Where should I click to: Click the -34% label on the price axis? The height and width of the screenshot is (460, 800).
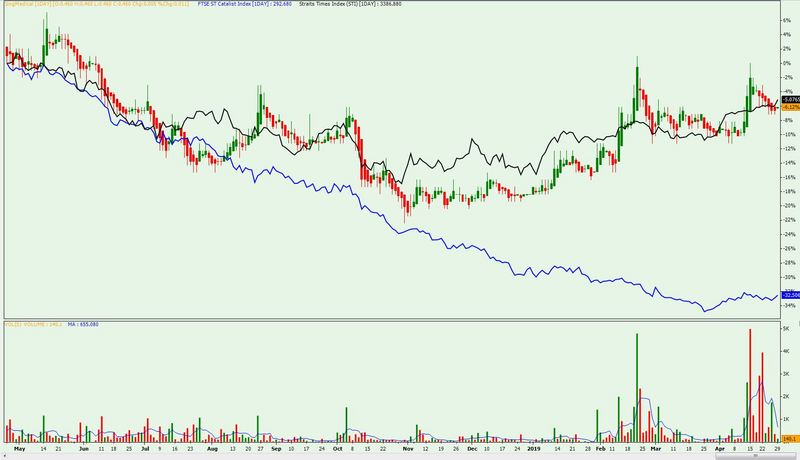[x=787, y=305]
